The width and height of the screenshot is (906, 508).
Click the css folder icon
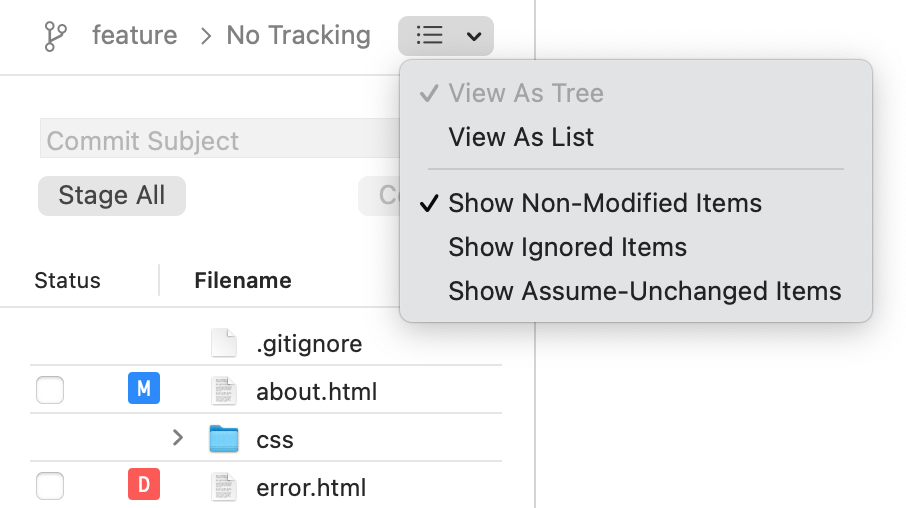click(224, 438)
